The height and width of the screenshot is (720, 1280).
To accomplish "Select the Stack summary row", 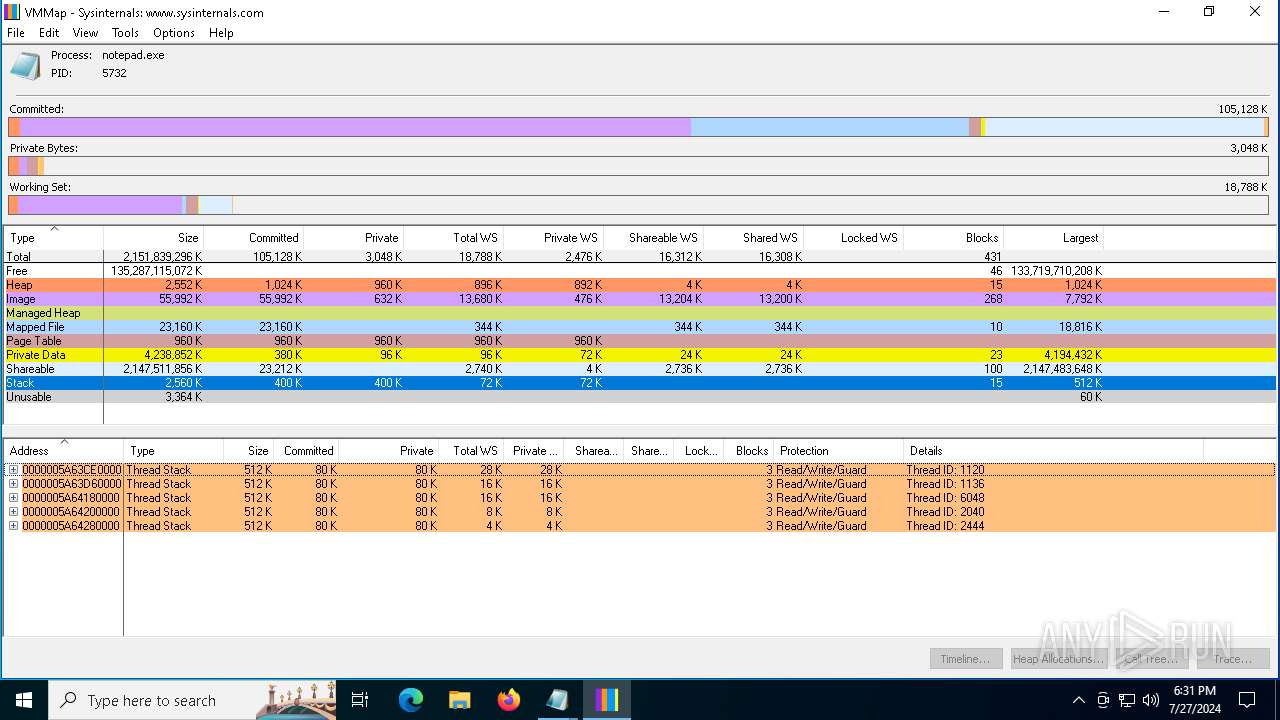I will point(640,383).
